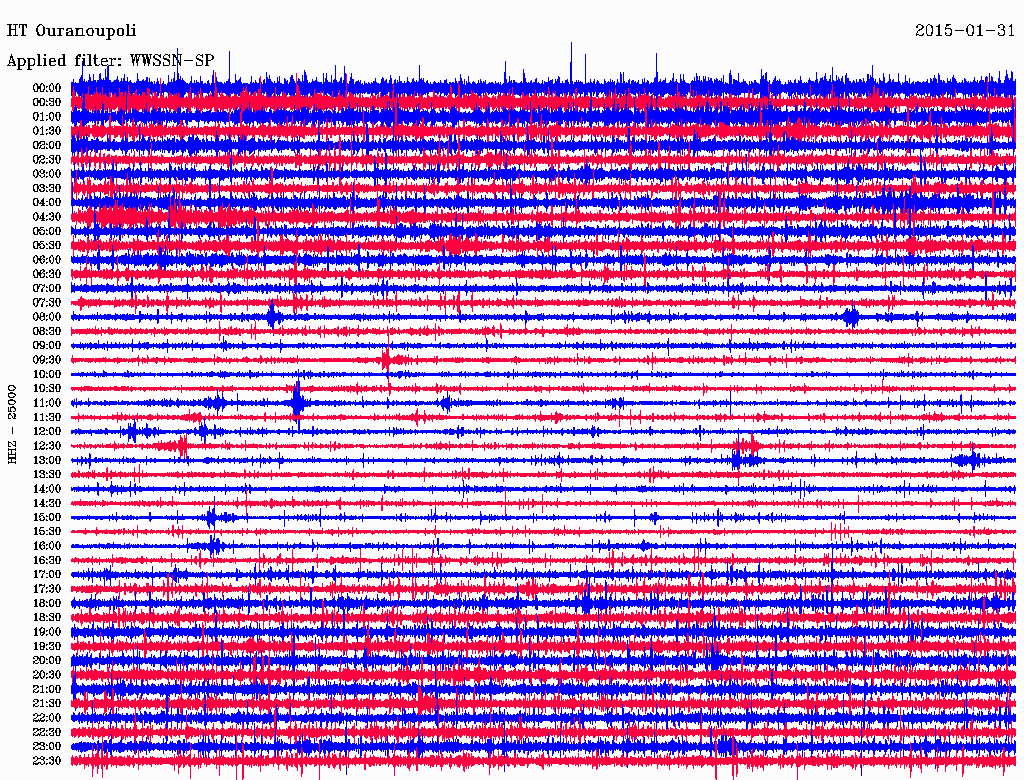This screenshot has height=780, width=1024.
Task: Select the 14:30 time label
Action: [47, 504]
